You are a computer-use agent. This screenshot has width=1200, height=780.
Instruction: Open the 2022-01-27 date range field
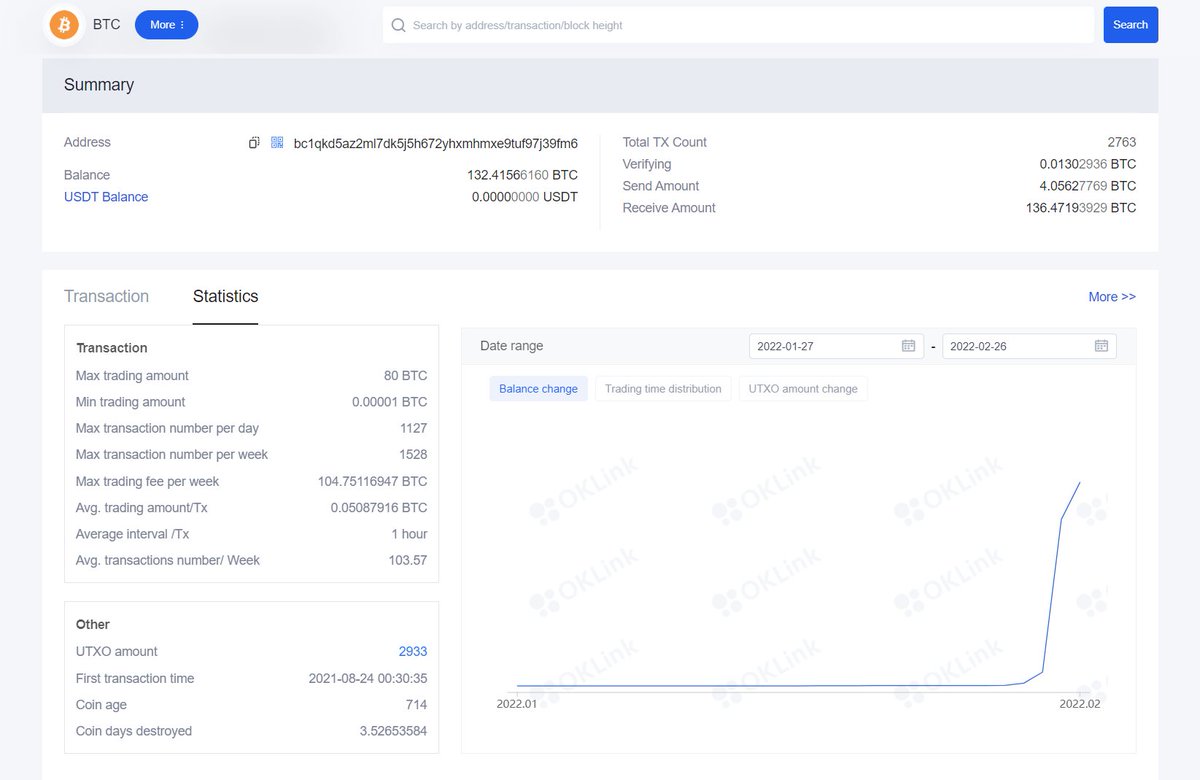[820, 345]
